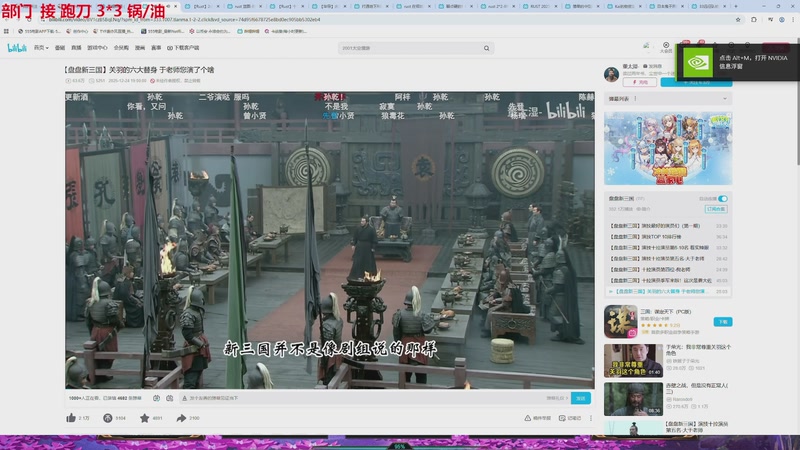The height and width of the screenshot is (450, 800).
Task: Open the 赛事 navigation item
Action: (x=156, y=47)
